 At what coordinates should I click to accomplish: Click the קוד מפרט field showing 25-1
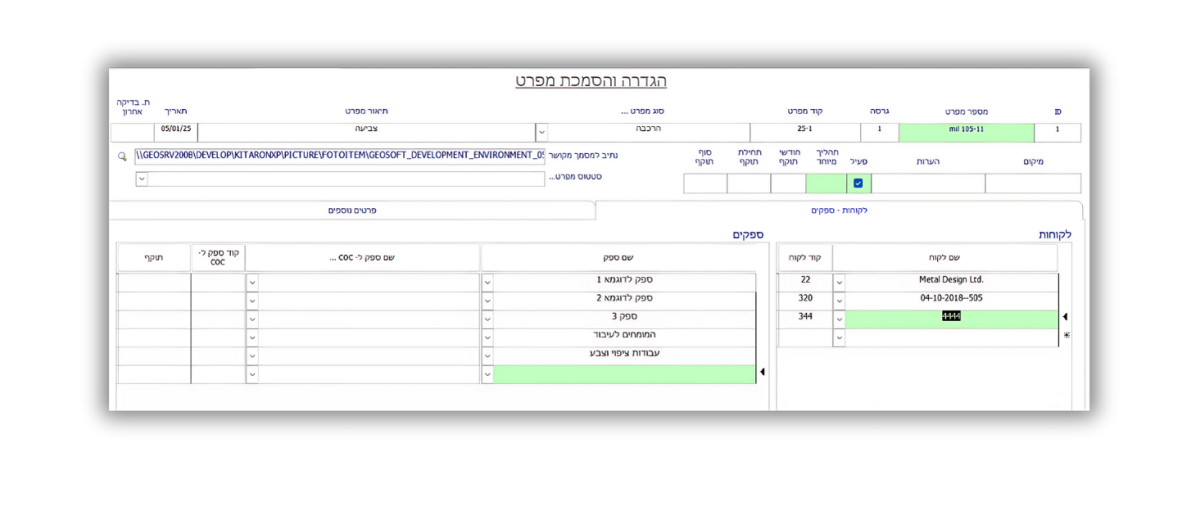[804, 132]
